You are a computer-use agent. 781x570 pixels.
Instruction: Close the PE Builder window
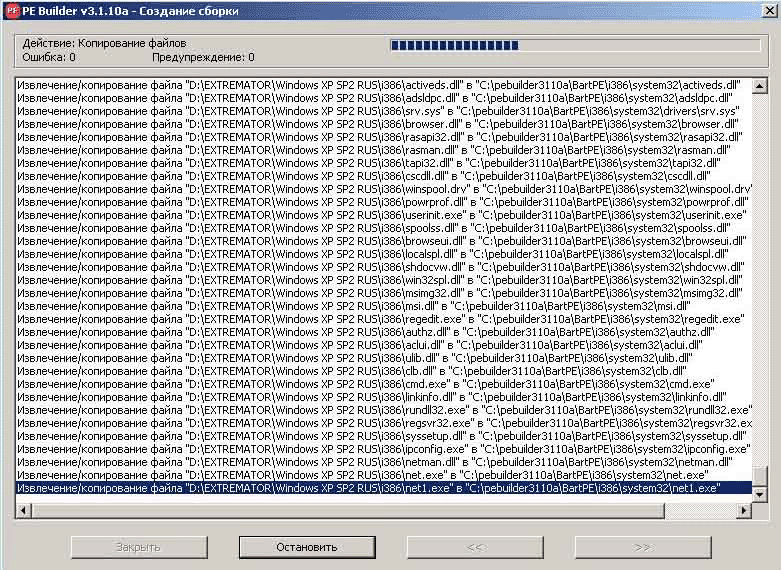click(770, 10)
